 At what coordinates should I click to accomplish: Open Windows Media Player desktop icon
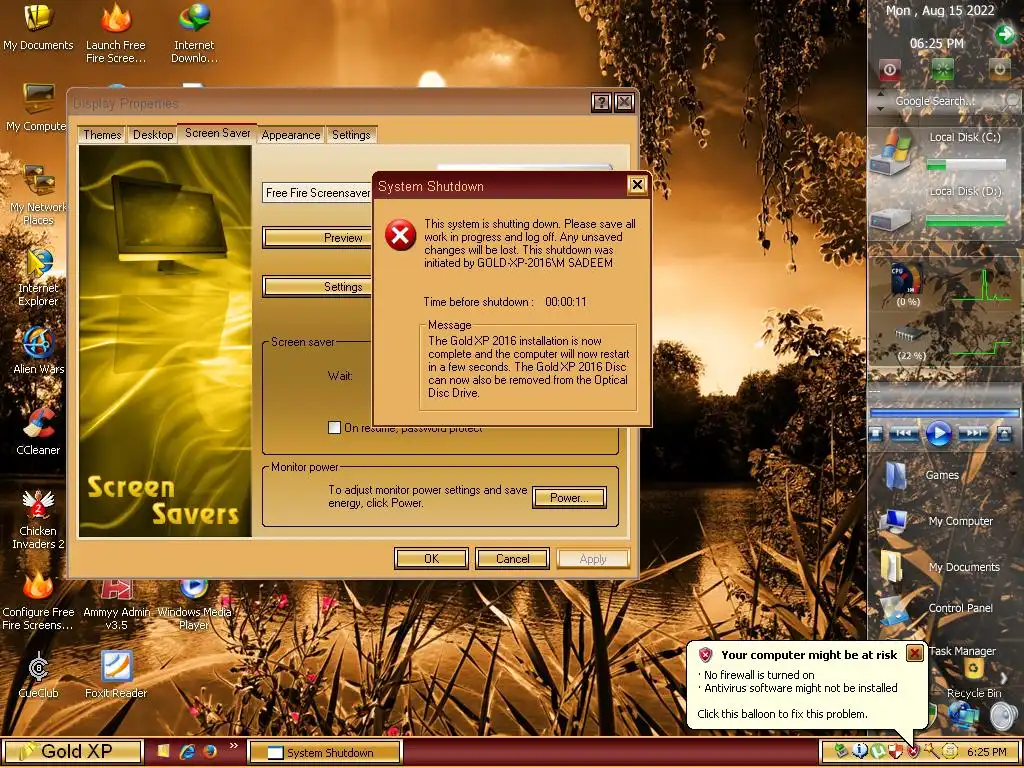(x=194, y=605)
